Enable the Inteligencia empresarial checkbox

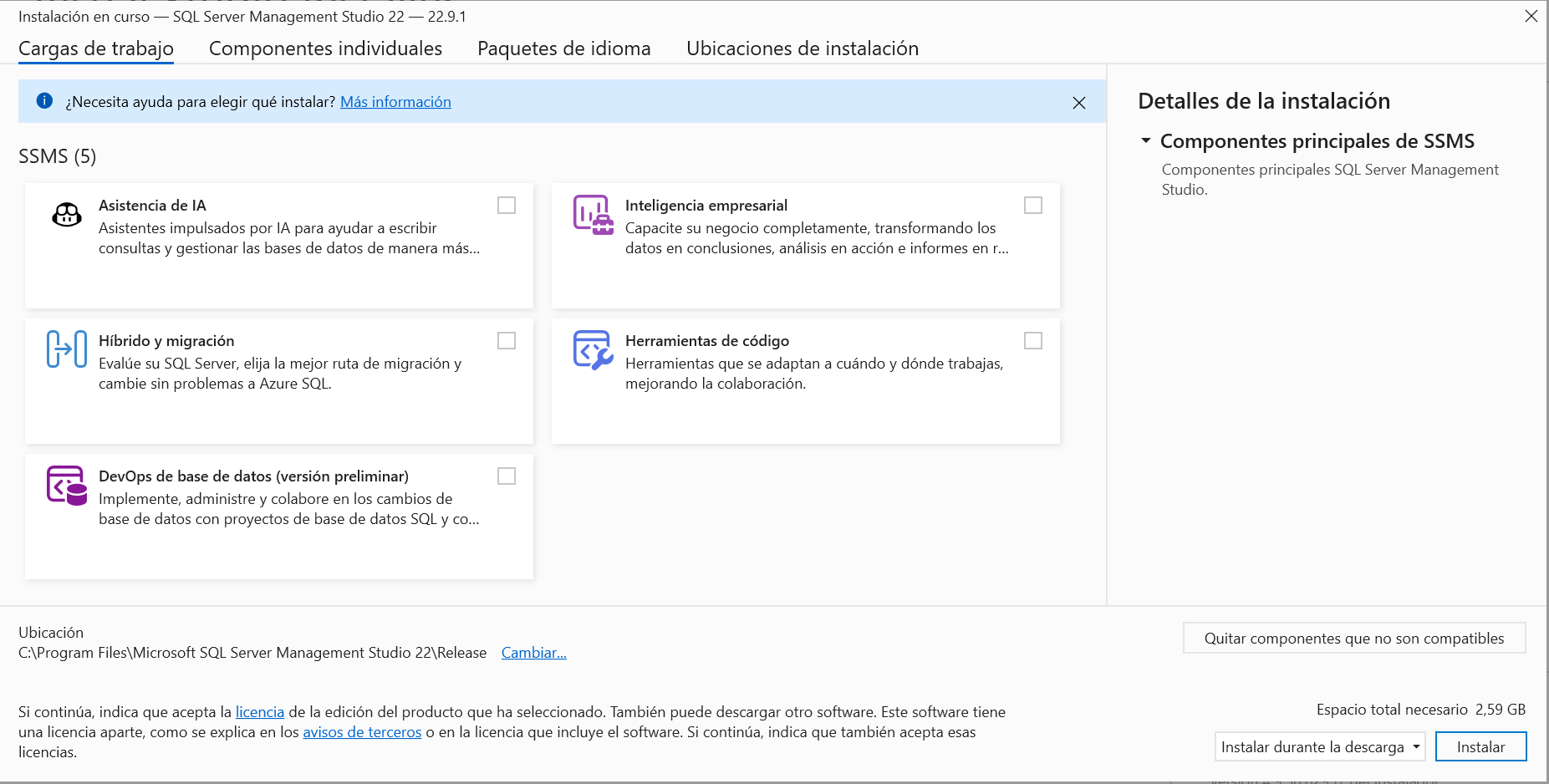1033,205
